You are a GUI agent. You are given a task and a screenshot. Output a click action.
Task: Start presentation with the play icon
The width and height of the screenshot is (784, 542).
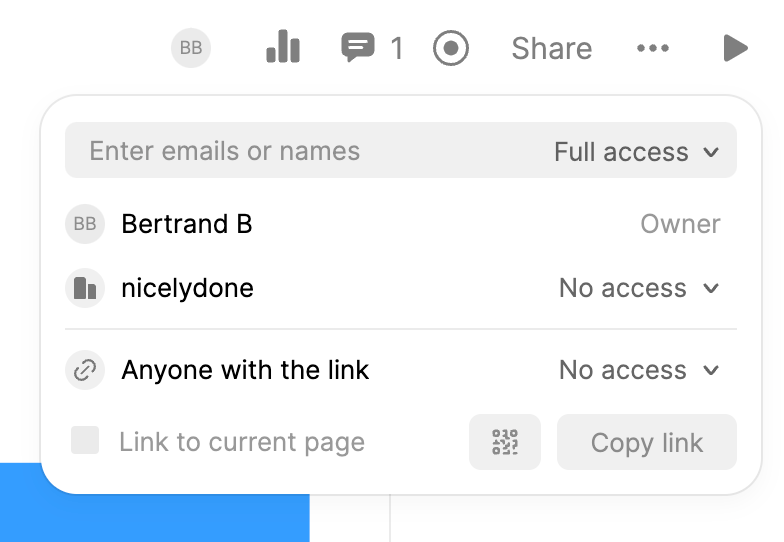(735, 48)
